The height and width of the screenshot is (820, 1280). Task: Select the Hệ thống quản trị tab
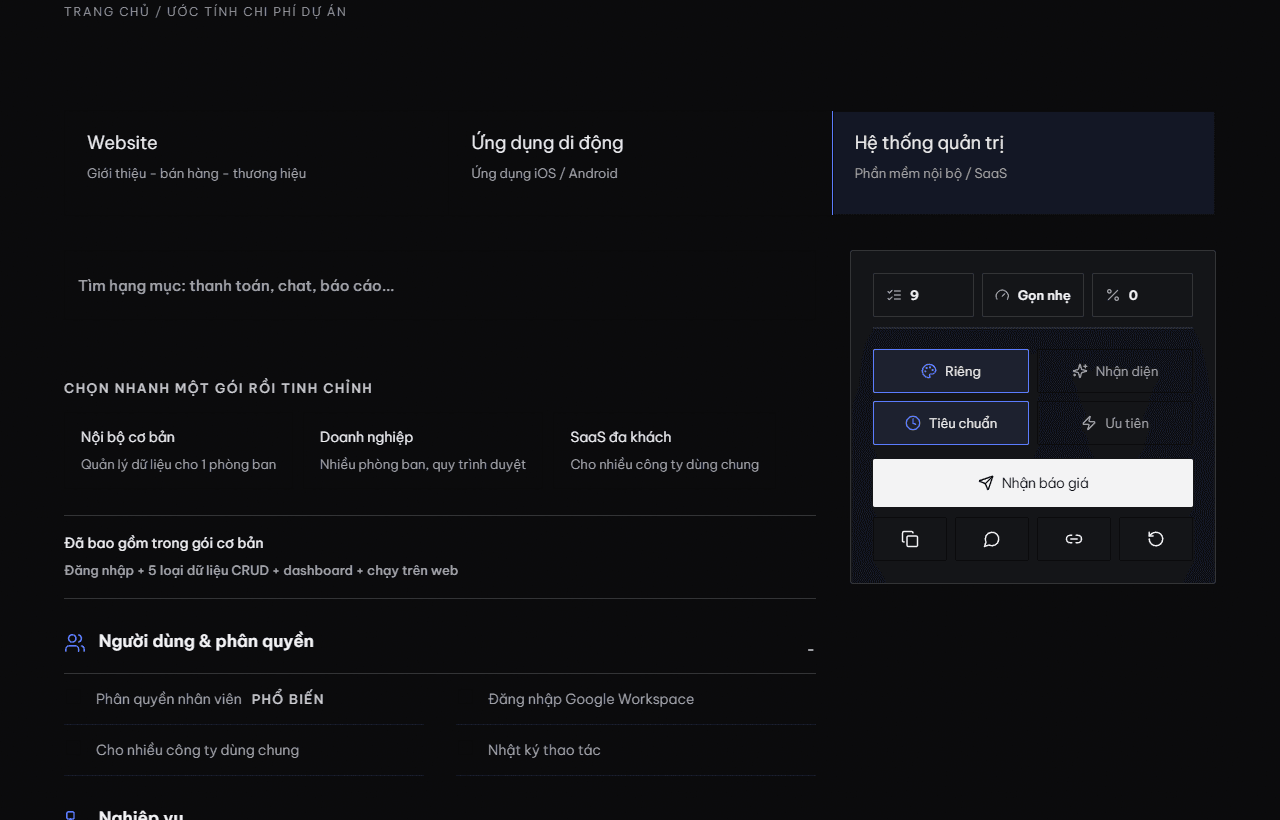(1023, 163)
